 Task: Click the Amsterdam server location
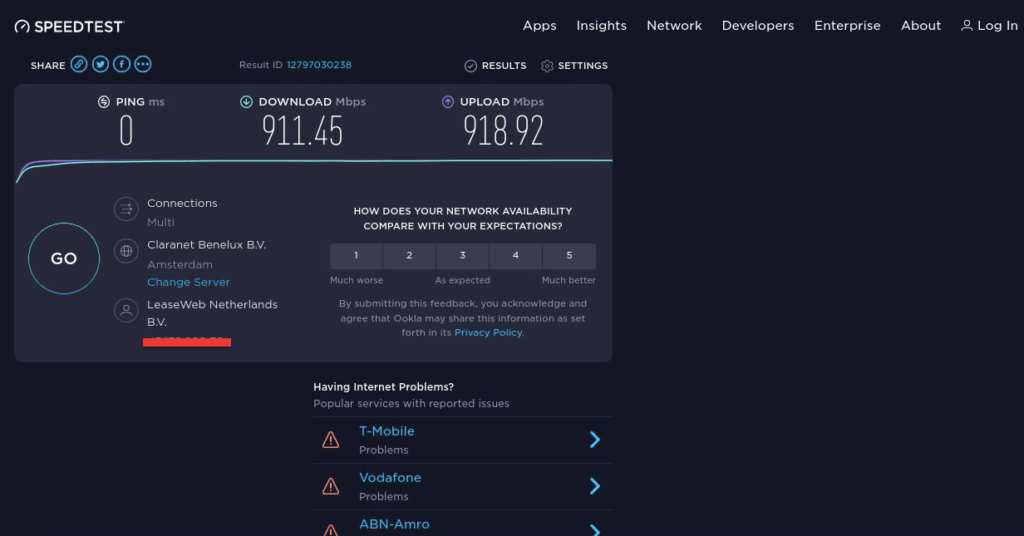(180, 264)
